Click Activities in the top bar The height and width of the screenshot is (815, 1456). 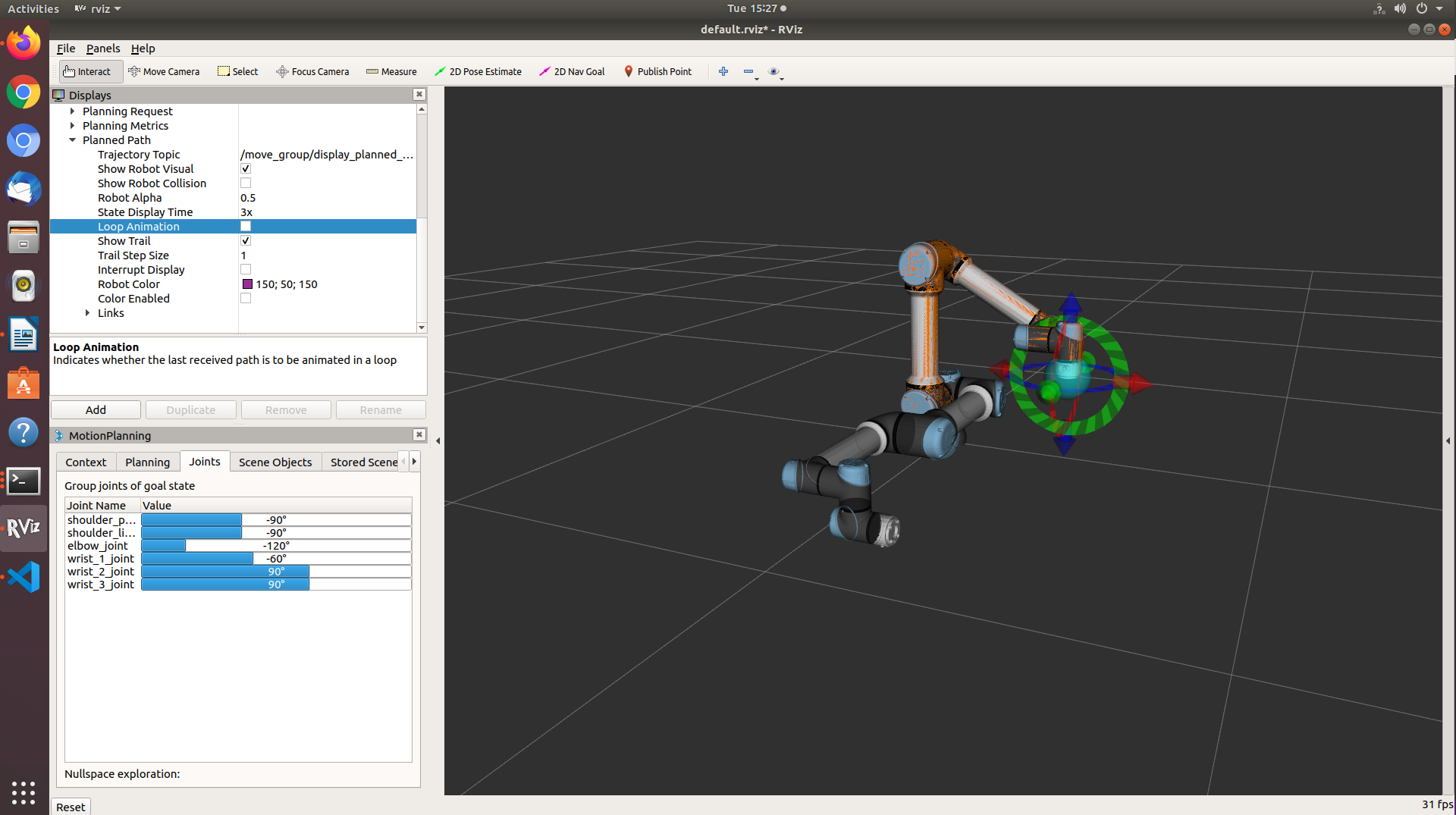pos(33,8)
